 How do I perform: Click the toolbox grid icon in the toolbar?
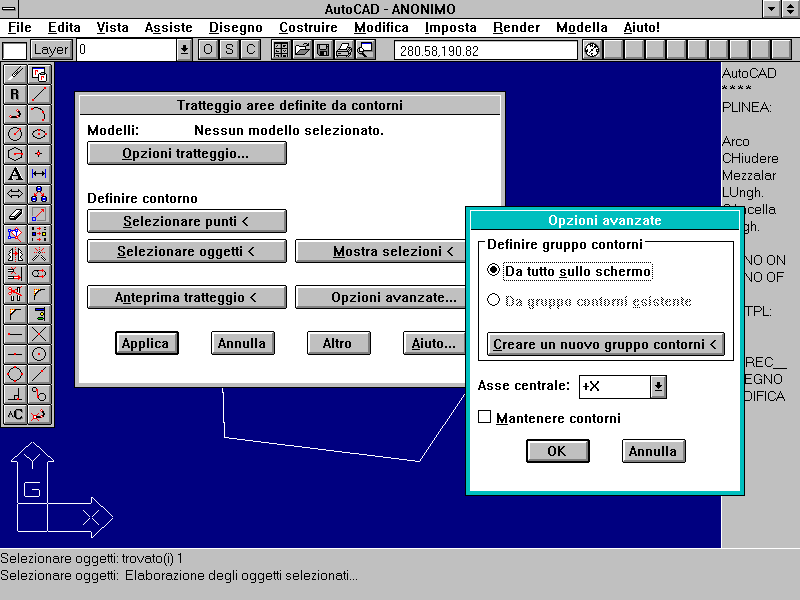pyautogui.click(x=281, y=50)
